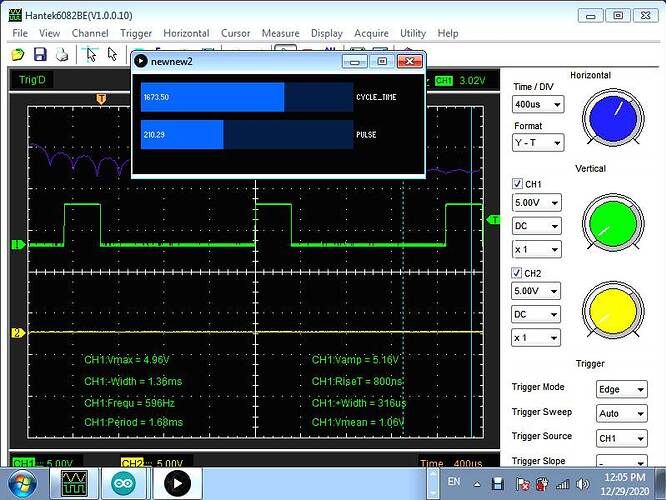Open Action Center flag tray icon
The height and width of the screenshot is (500, 666).
click(522, 484)
